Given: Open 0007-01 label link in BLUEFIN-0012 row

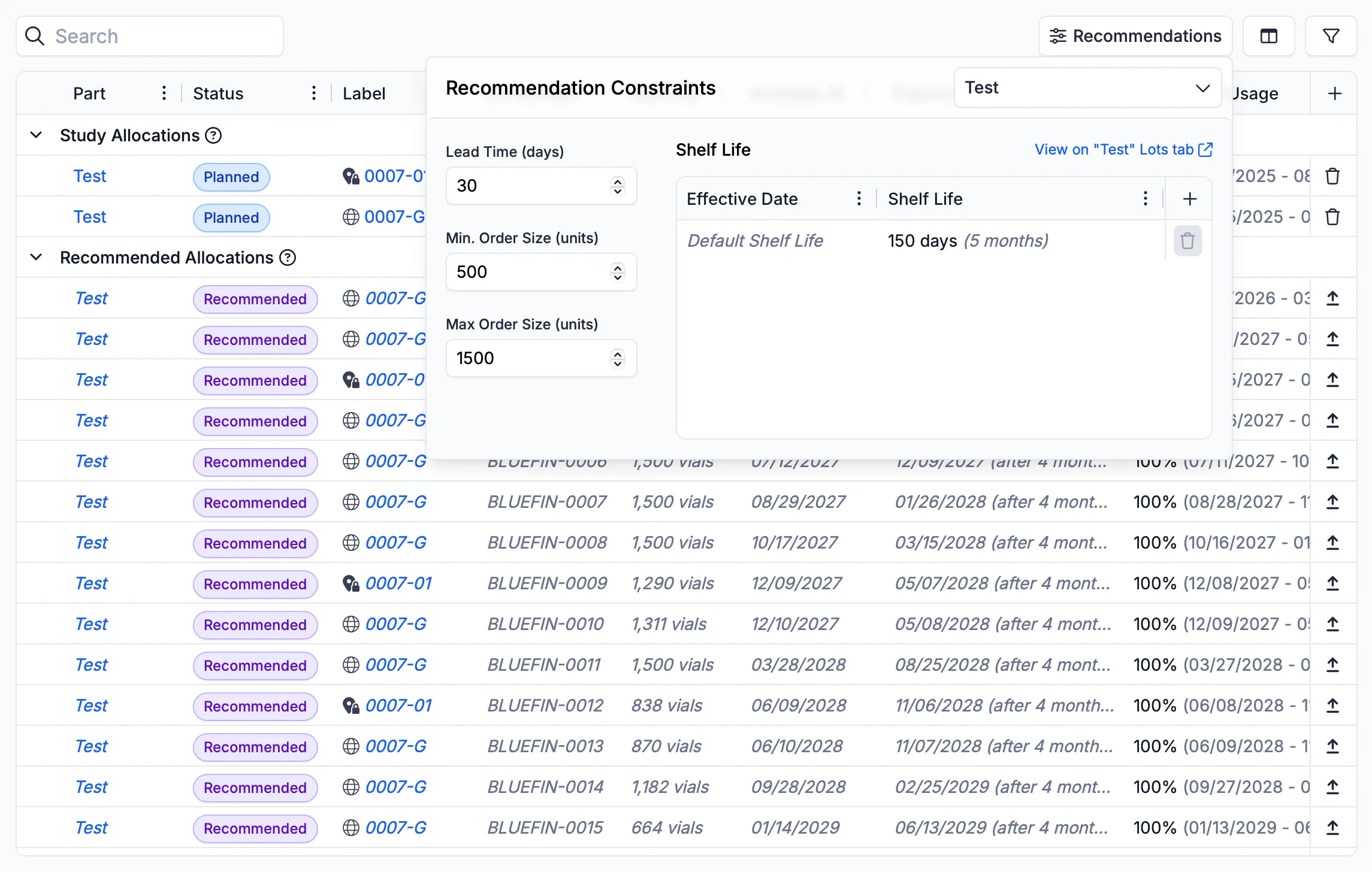Looking at the screenshot, I should point(398,706).
